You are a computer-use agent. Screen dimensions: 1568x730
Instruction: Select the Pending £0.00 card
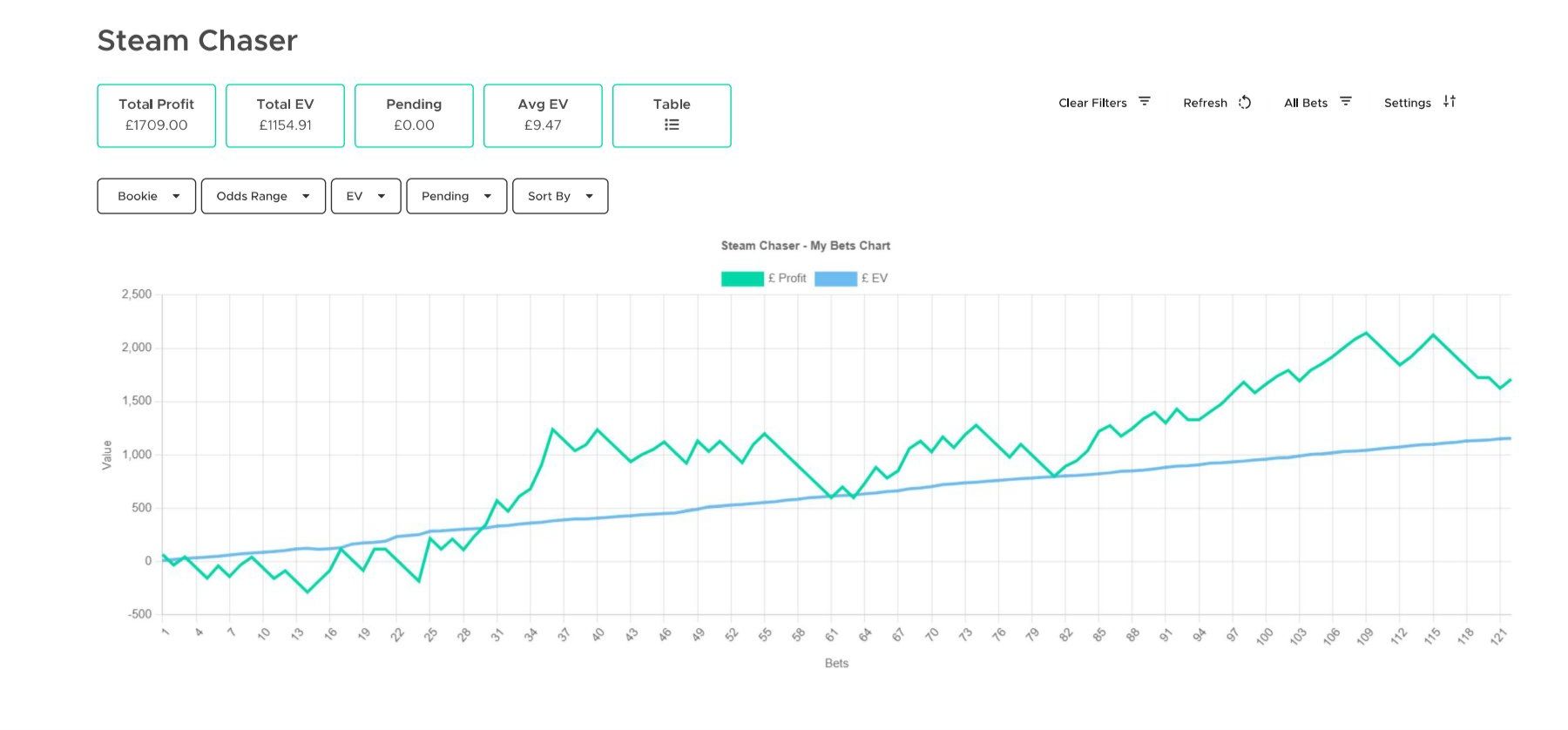tap(415, 116)
